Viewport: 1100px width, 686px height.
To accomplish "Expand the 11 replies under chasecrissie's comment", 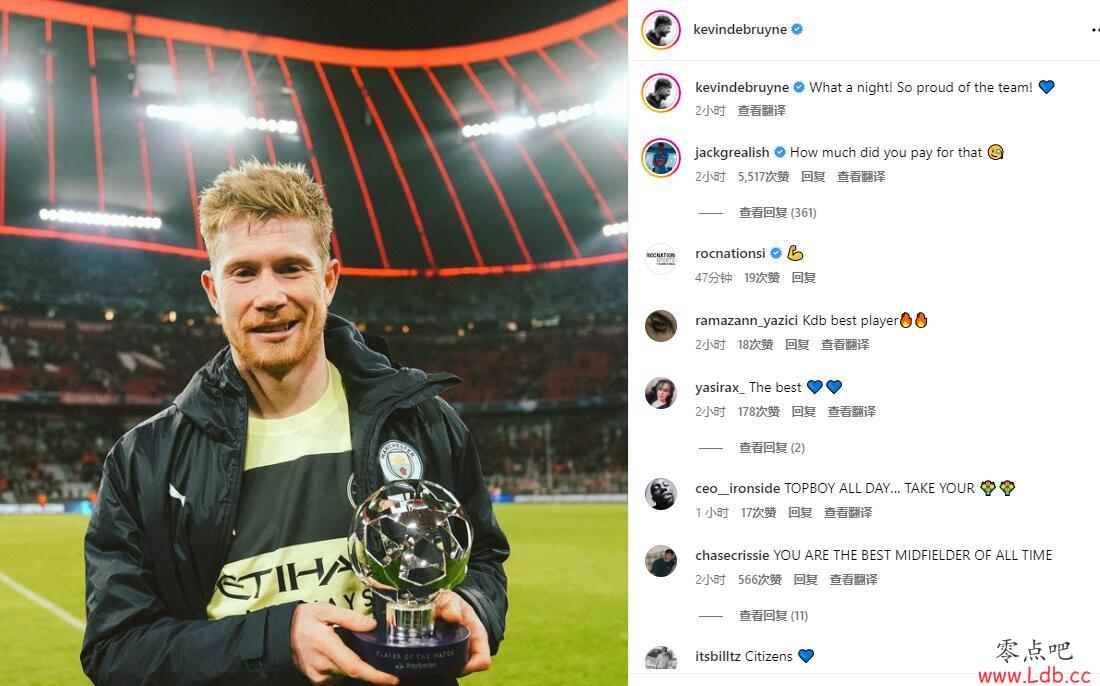I will pyautogui.click(x=773, y=616).
